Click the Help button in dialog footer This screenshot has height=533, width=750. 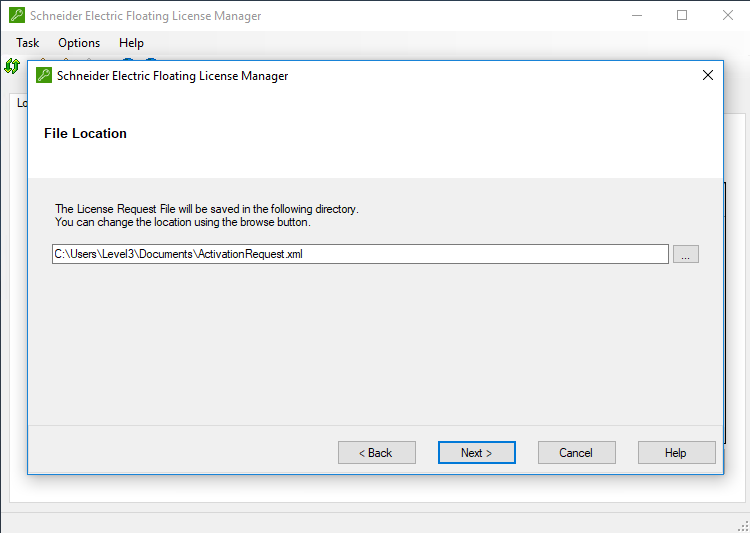676,453
